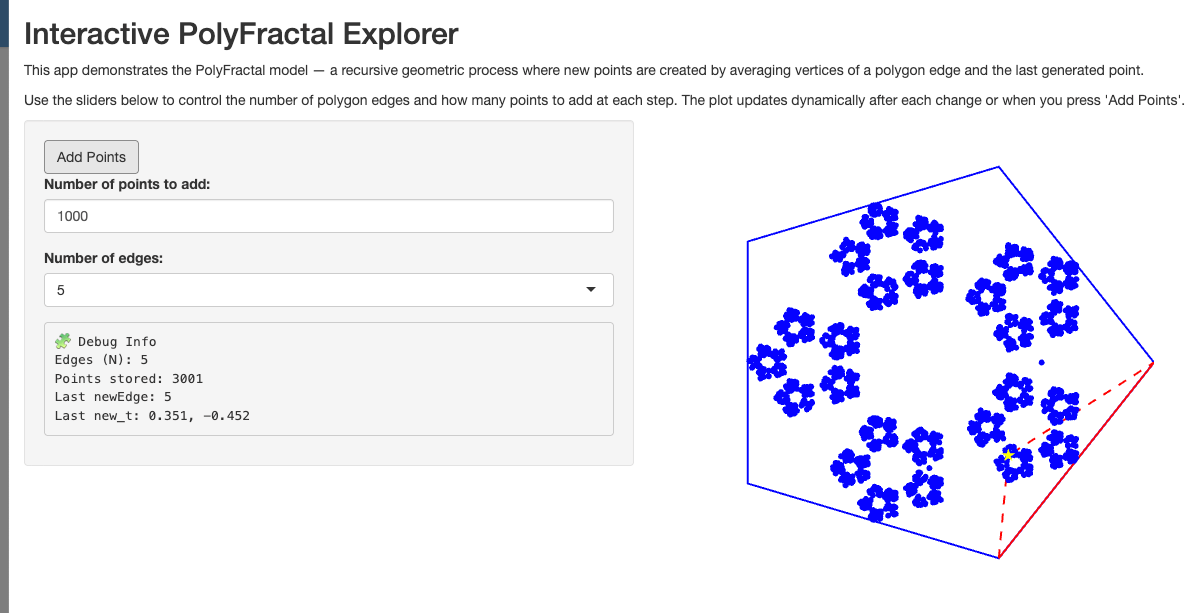Click the rightmost vertex of the pentagon
1190x613 pixels.
pyautogui.click(x=1153, y=362)
